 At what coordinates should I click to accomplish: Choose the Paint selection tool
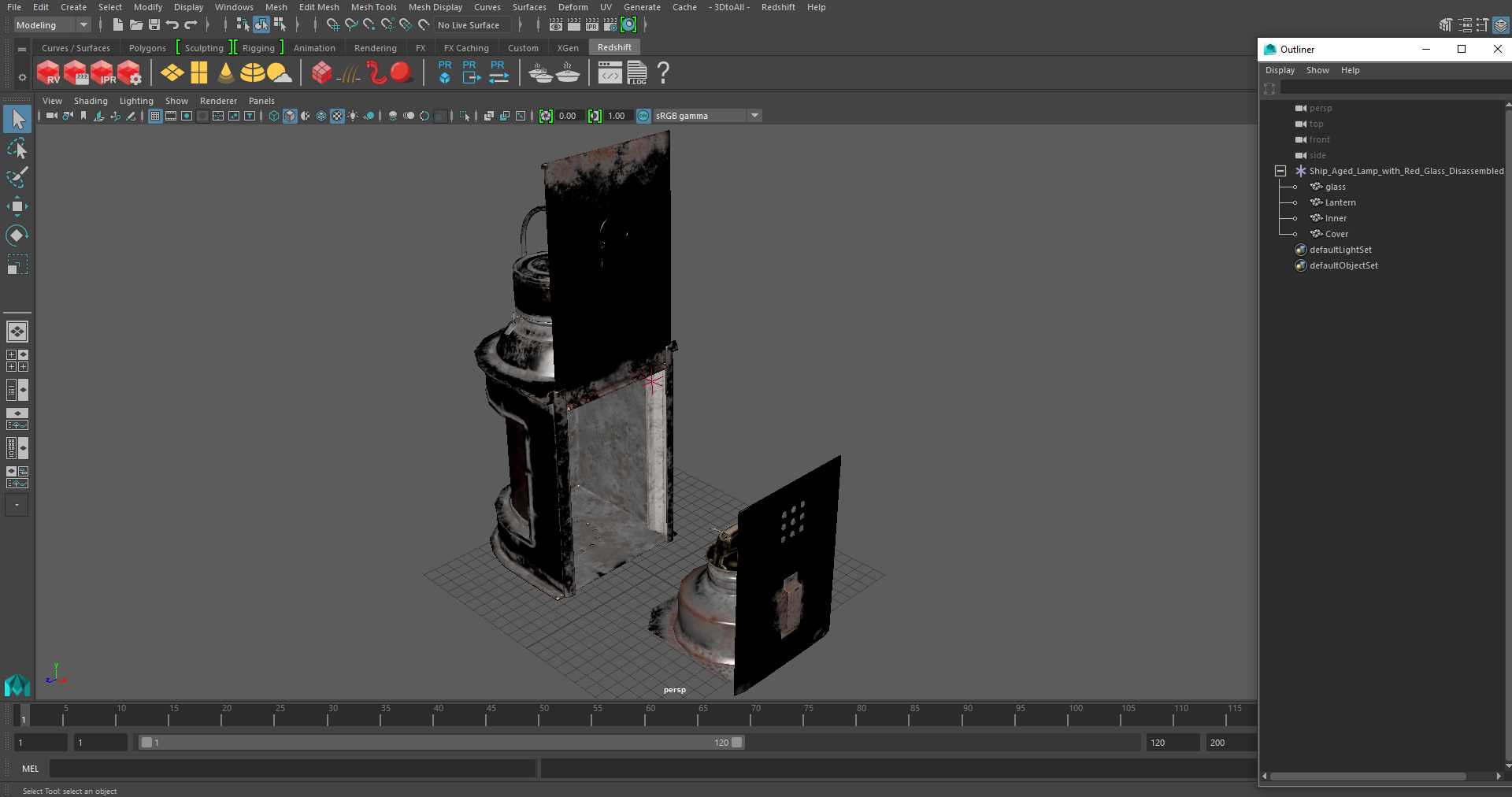(x=17, y=177)
